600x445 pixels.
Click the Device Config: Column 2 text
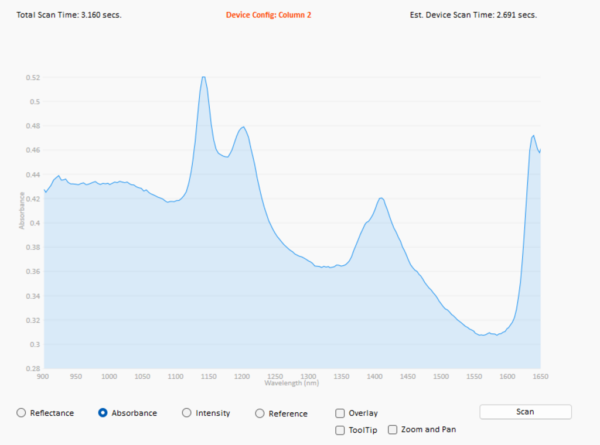point(267,16)
